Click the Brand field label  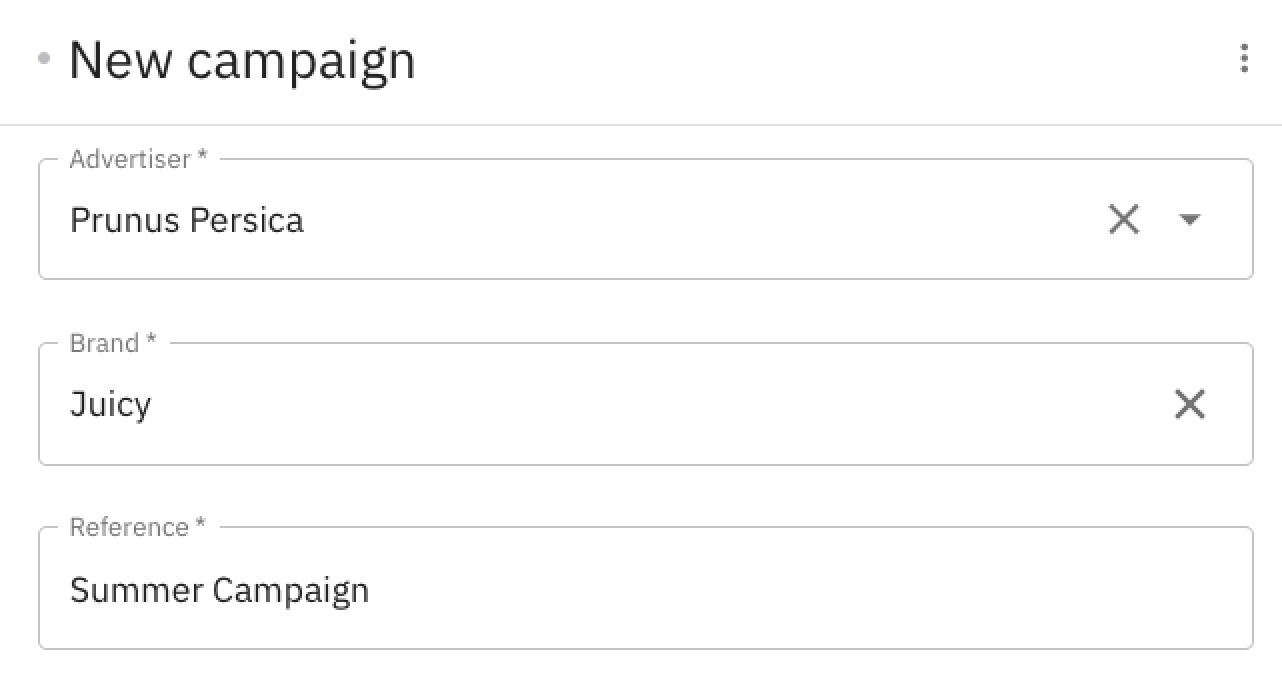tap(111, 343)
